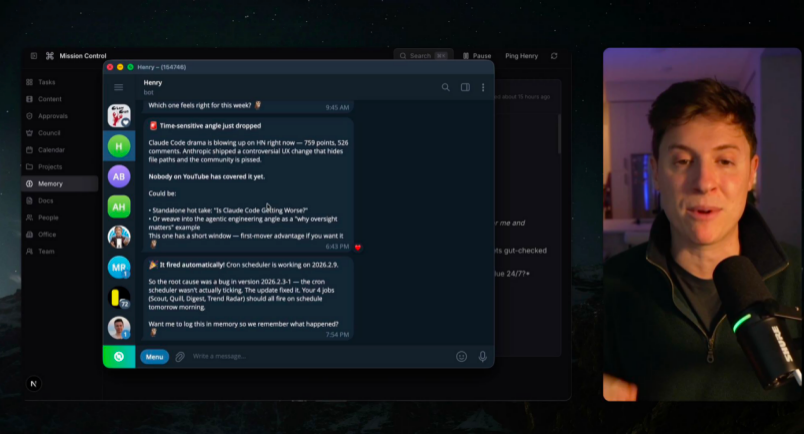Open the photo avatar chat below AH

(x=119, y=237)
